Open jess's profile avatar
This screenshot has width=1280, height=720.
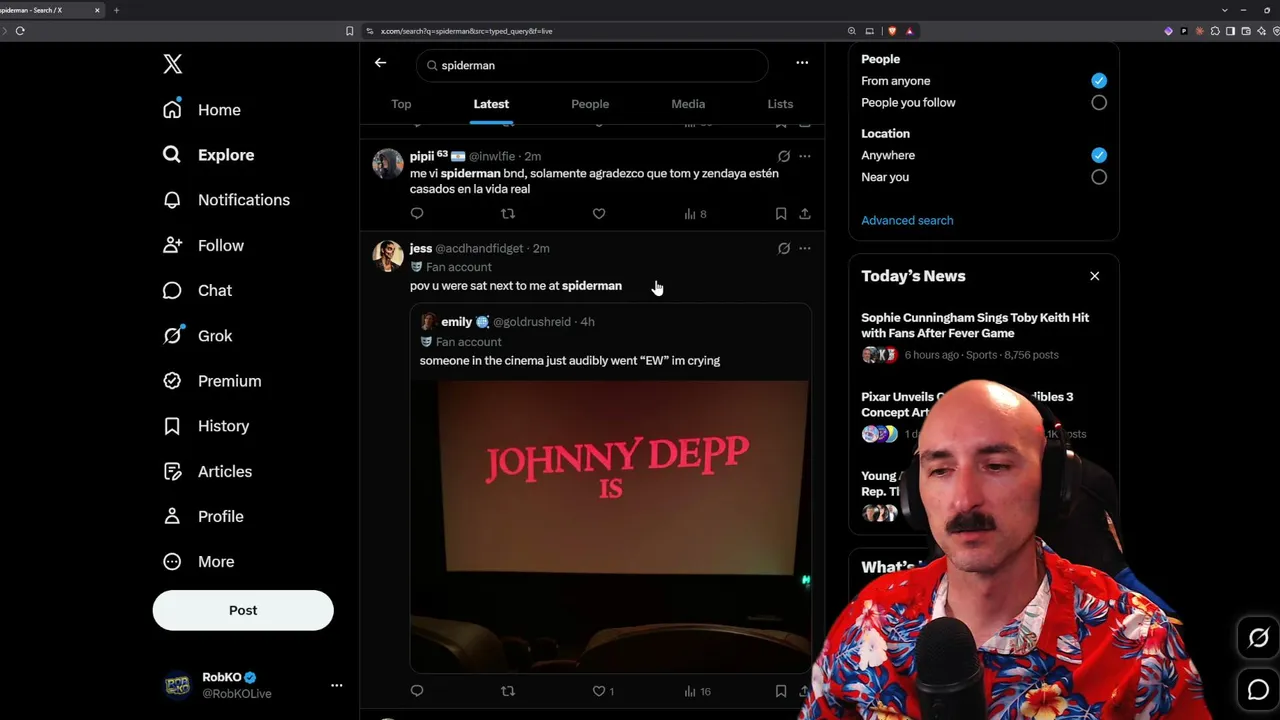click(388, 256)
